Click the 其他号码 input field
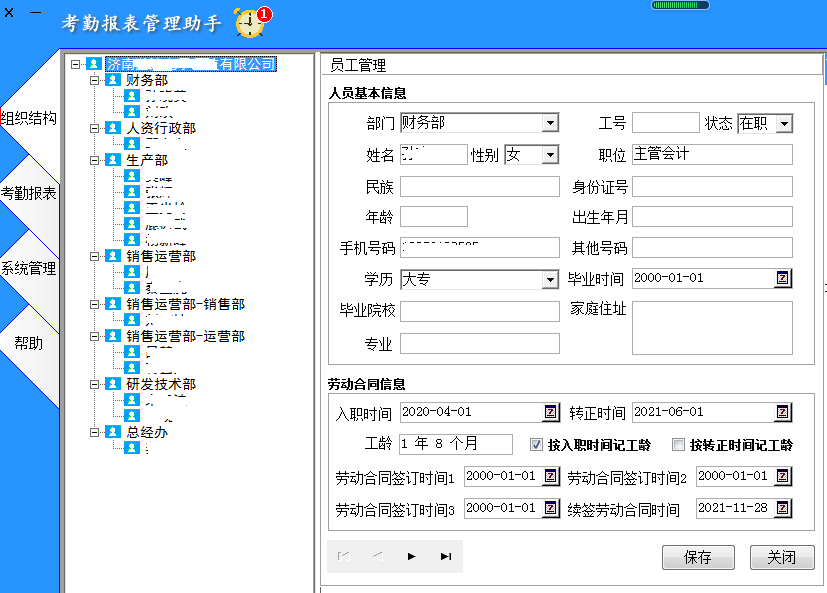 coord(712,247)
